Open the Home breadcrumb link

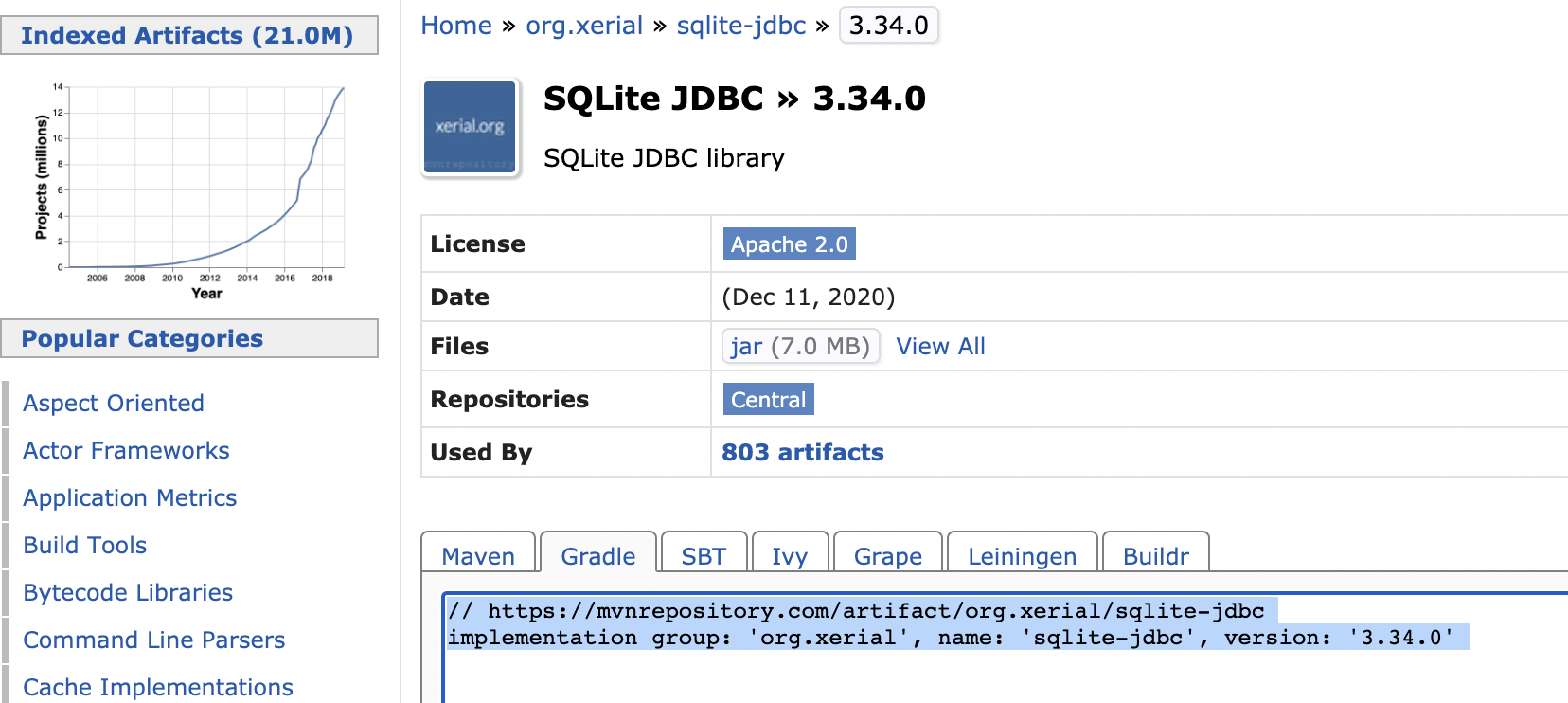(x=456, y=26)
